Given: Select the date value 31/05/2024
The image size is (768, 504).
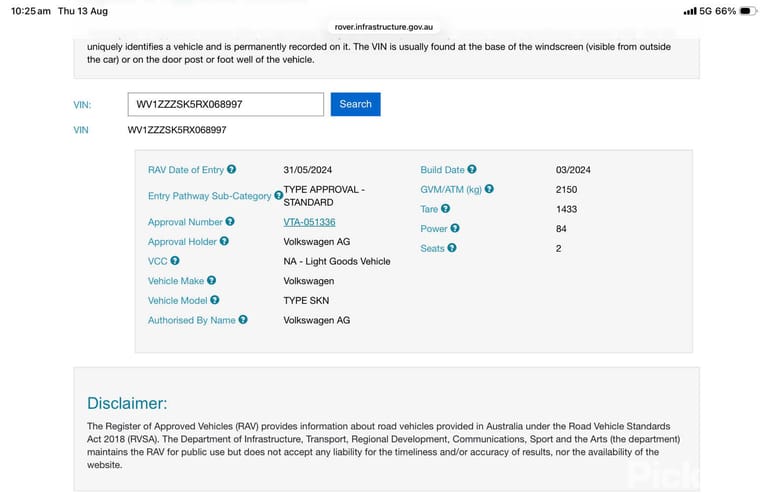Looking at the screenshot, I should coord(308,170).
